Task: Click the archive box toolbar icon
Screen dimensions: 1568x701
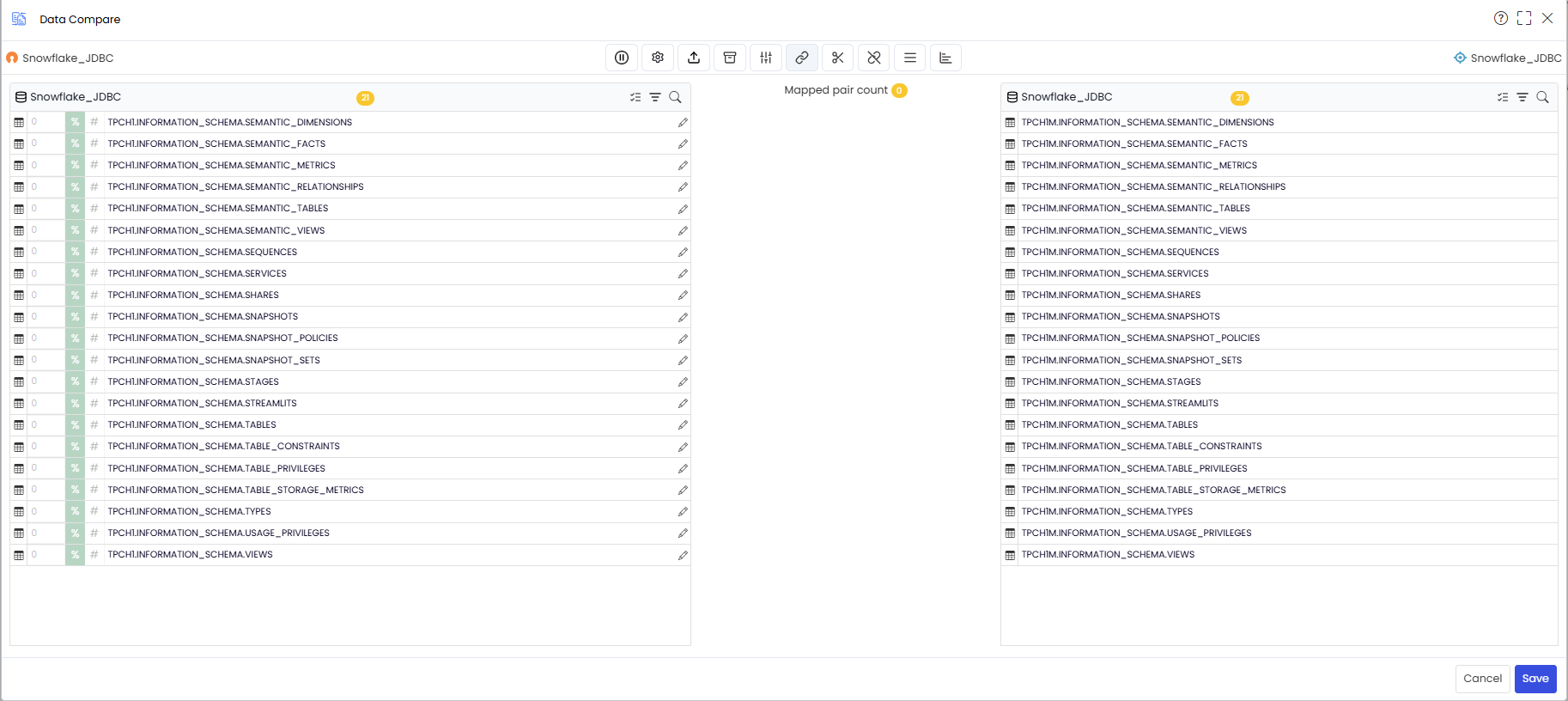Action: point(730,58)
